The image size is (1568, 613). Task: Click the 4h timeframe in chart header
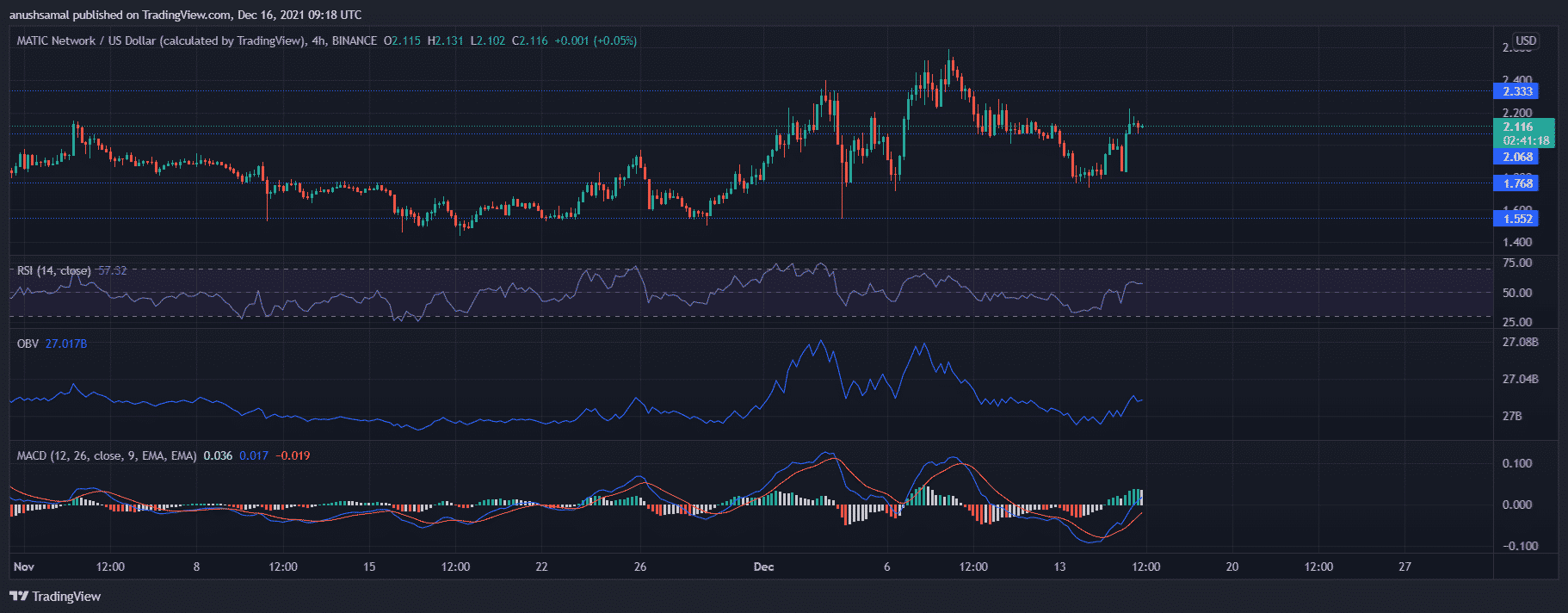(318, 40)
